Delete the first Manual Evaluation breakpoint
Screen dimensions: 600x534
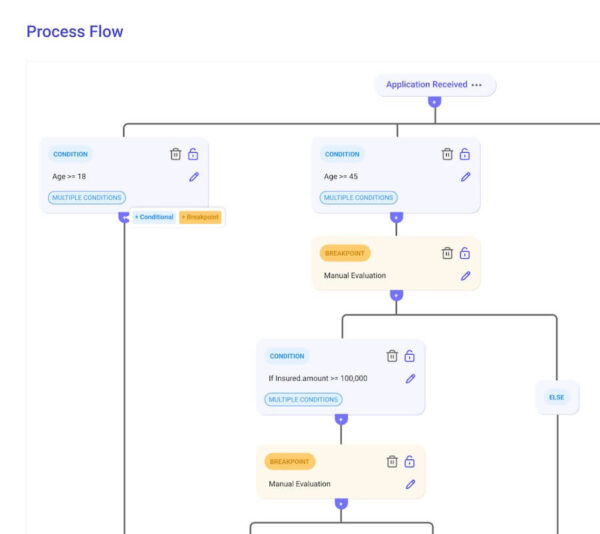pos(448,254)
